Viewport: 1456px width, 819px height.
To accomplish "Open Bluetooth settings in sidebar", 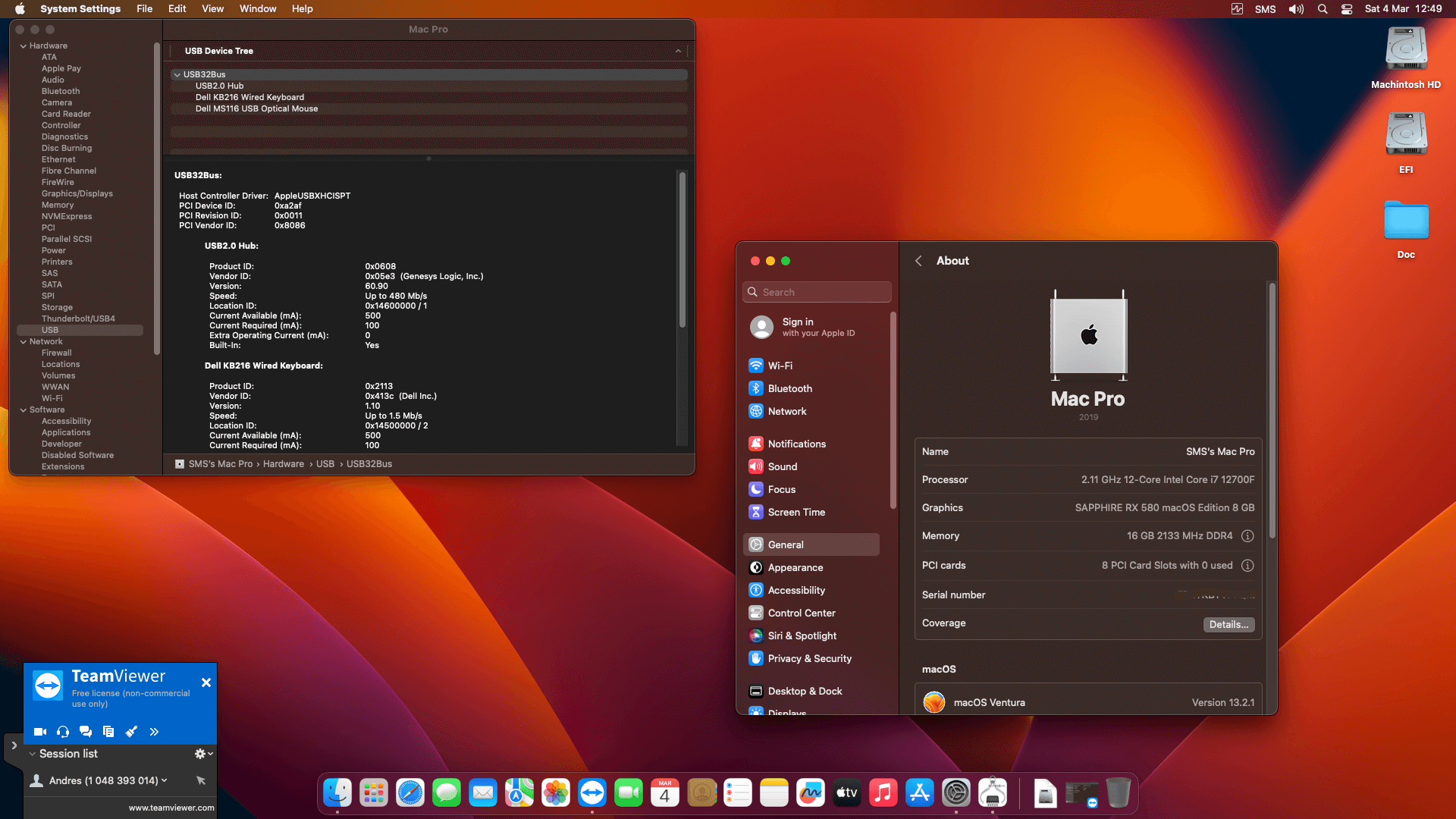I will [789, 388].
